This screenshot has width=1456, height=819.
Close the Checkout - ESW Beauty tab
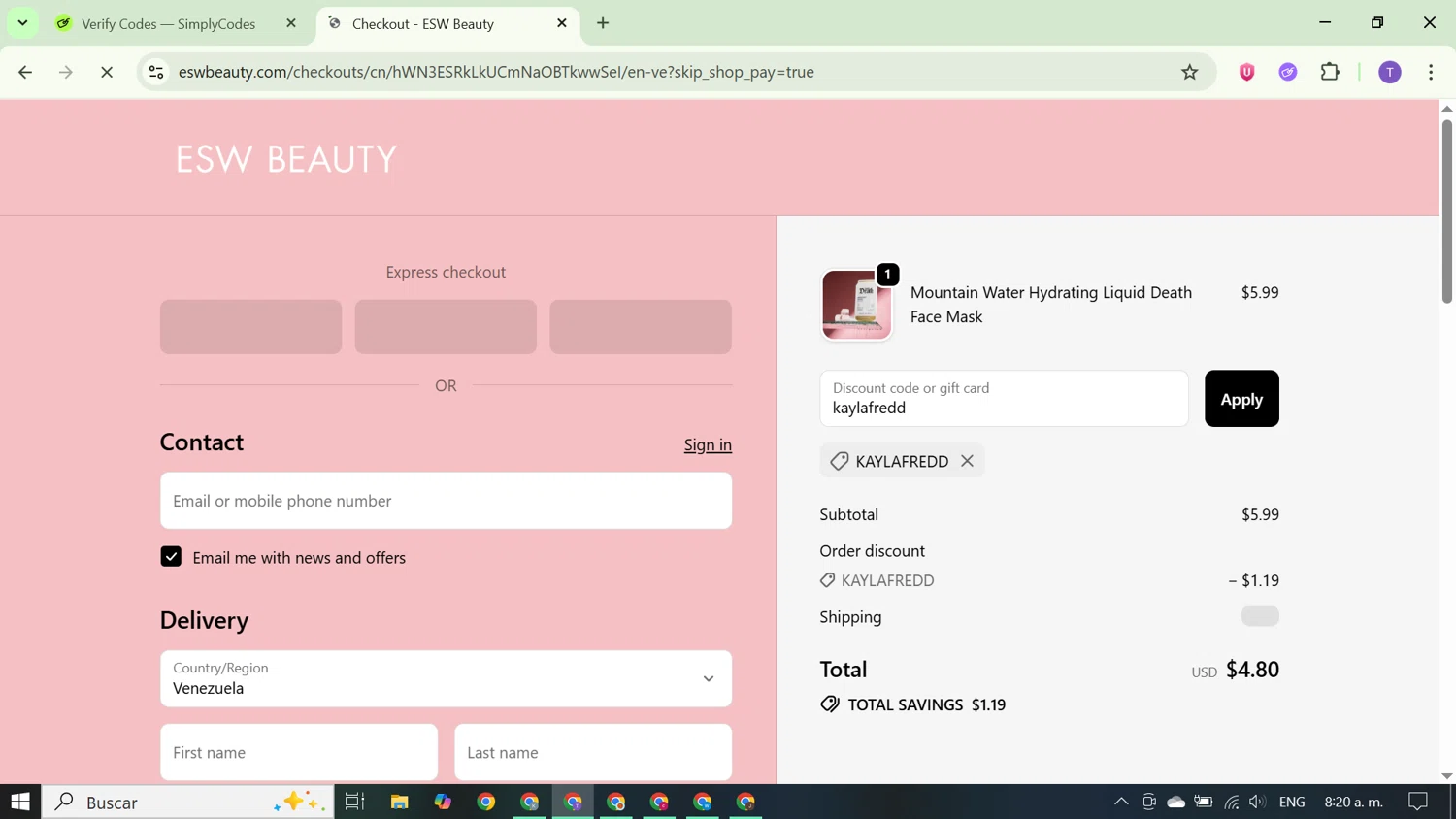(x=562, y=23)
